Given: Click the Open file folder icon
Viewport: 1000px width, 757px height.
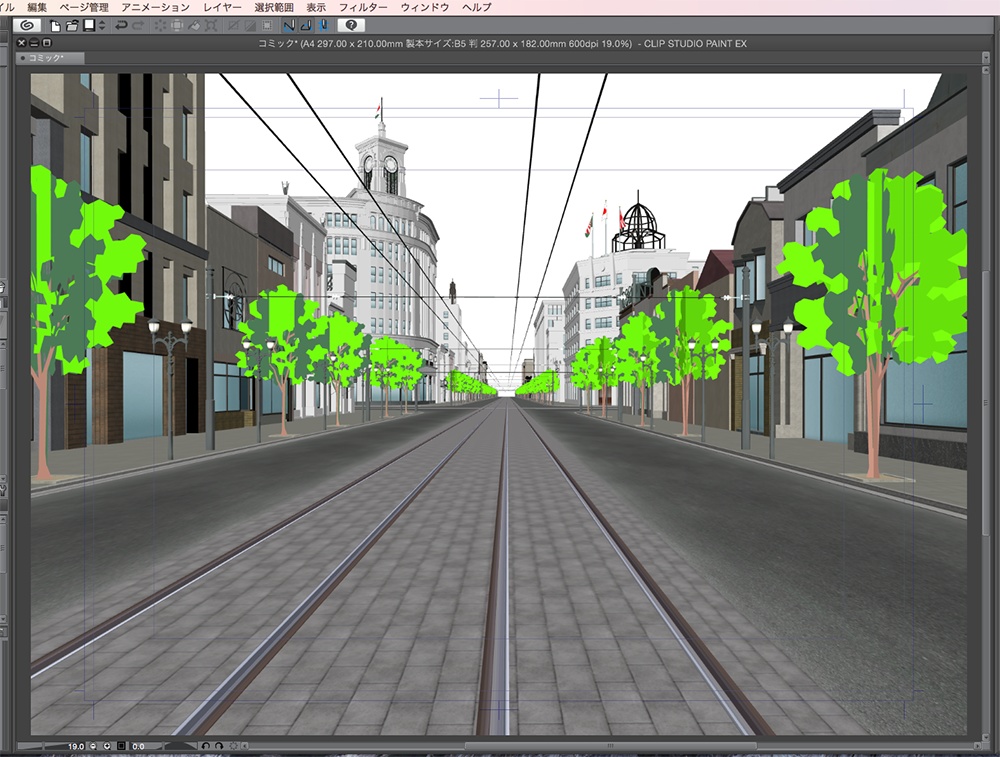Looking at the screenshot, I should coord(73,25).
